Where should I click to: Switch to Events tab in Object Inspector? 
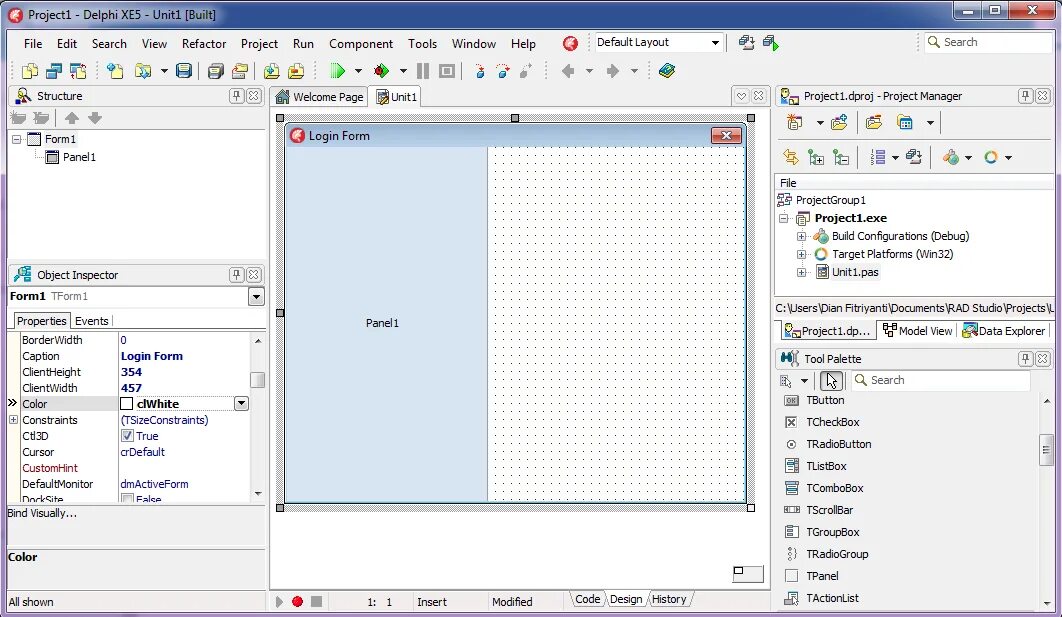91,321
